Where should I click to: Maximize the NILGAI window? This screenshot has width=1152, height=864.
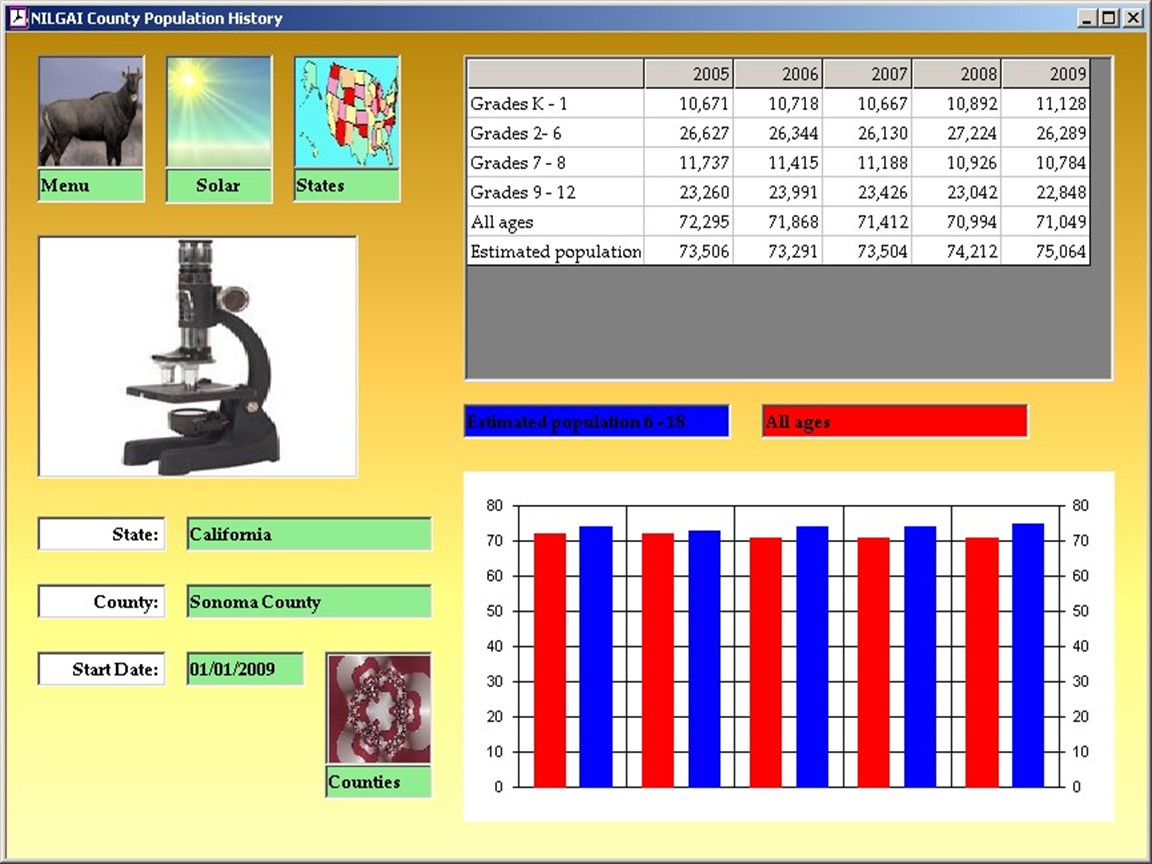[1110, 18]
